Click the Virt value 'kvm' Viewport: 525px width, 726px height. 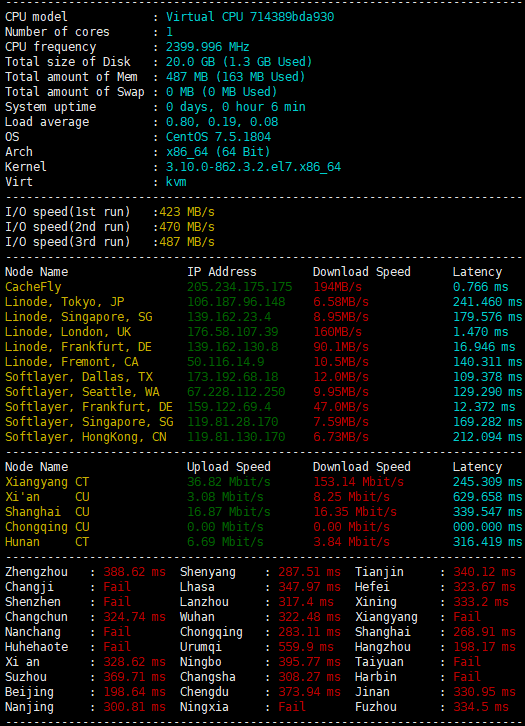[176, 182]
